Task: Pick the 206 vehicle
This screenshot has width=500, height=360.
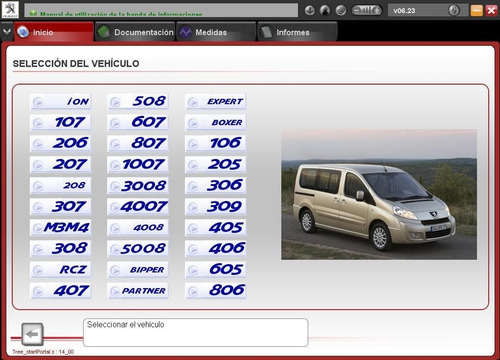Action: pyautogui.click(x=60, y=144)
